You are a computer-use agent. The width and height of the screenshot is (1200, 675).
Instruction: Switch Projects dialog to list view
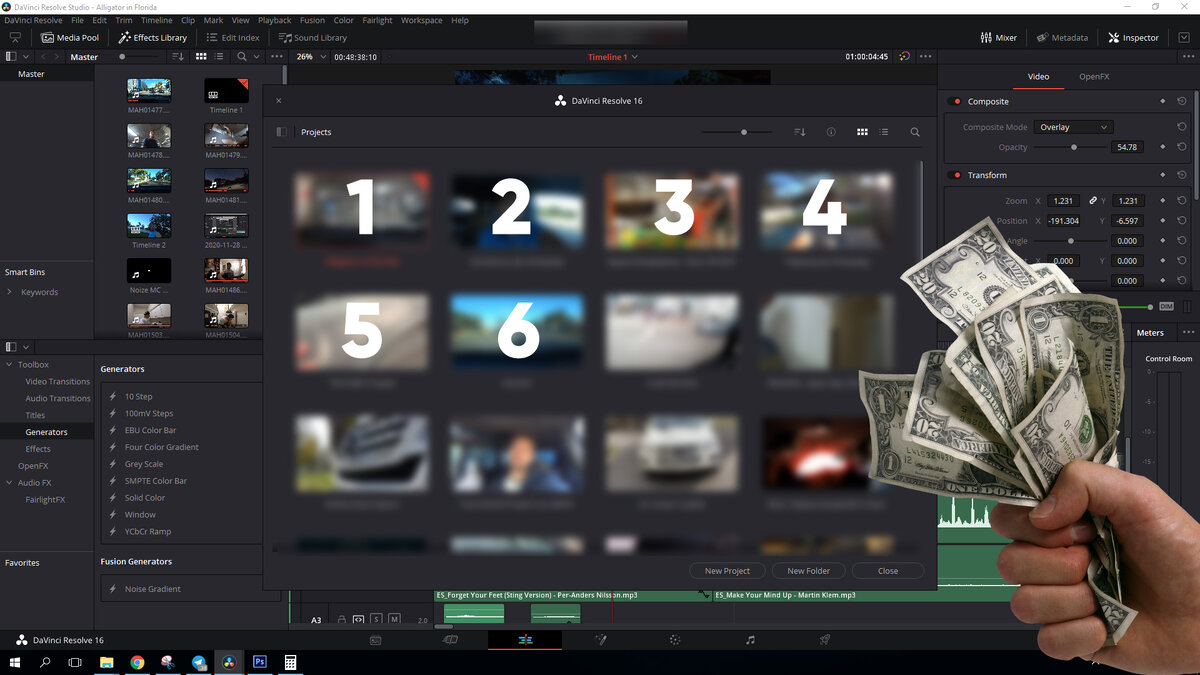tap(884, 132)
